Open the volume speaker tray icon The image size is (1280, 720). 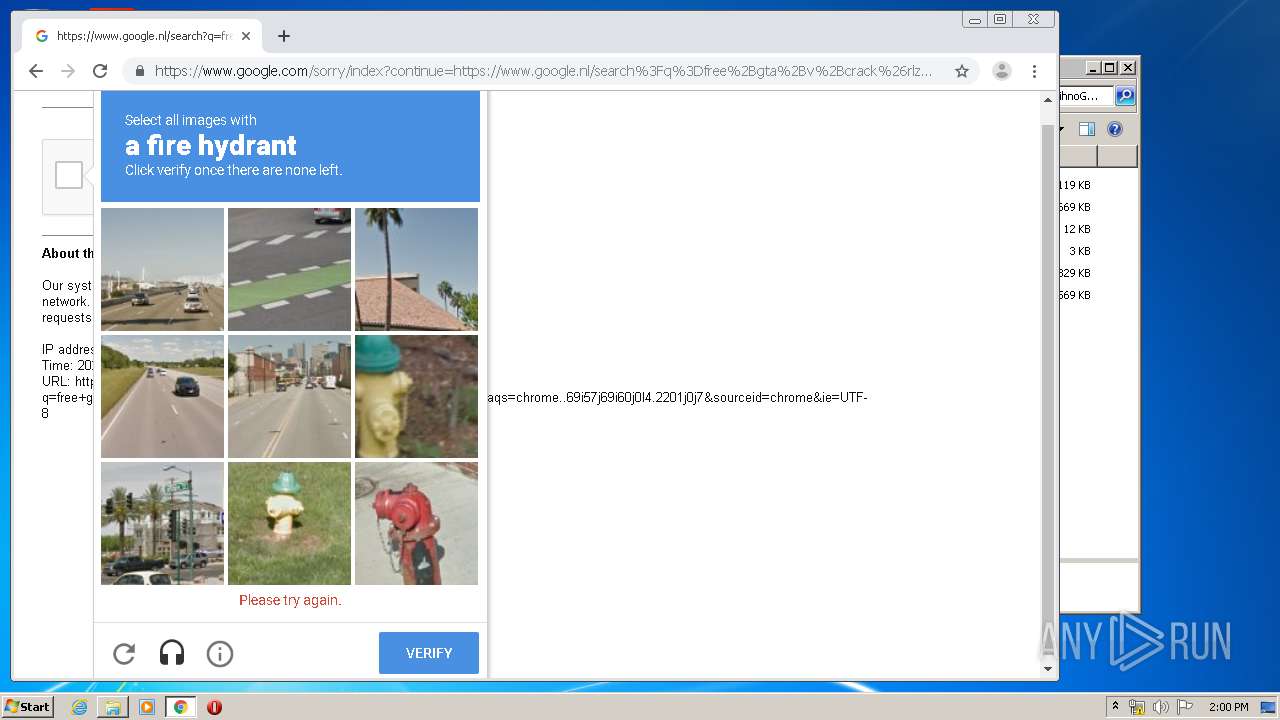[x=1160, y=707]
